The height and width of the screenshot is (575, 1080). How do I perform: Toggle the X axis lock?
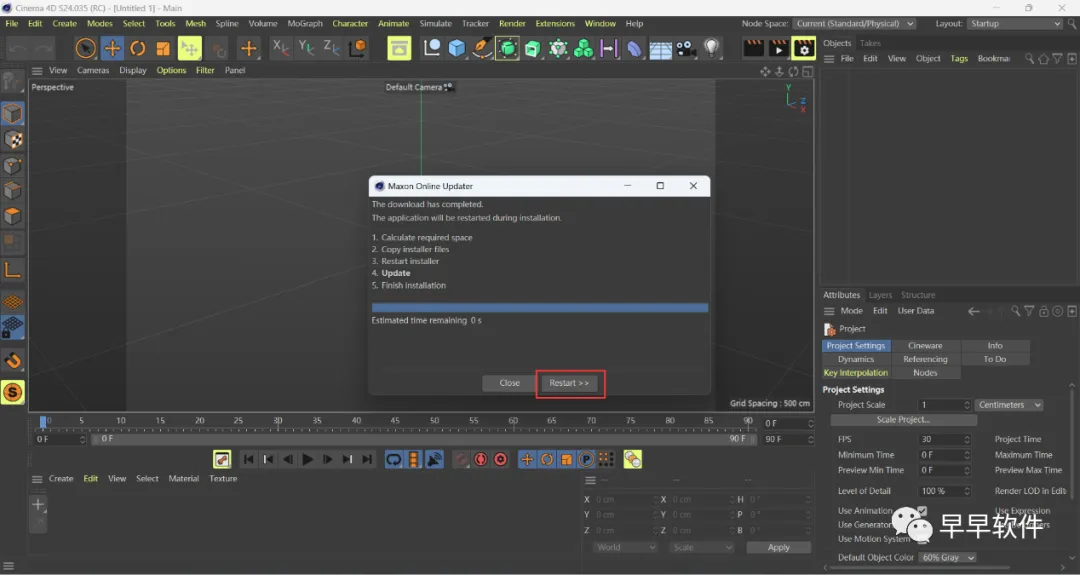click(280, 48)
